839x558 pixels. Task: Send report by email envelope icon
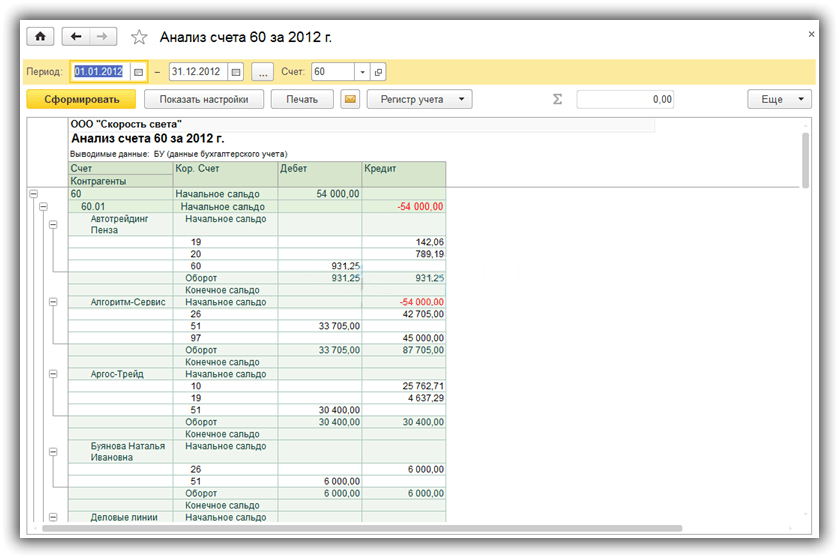[x=350, y=99]
